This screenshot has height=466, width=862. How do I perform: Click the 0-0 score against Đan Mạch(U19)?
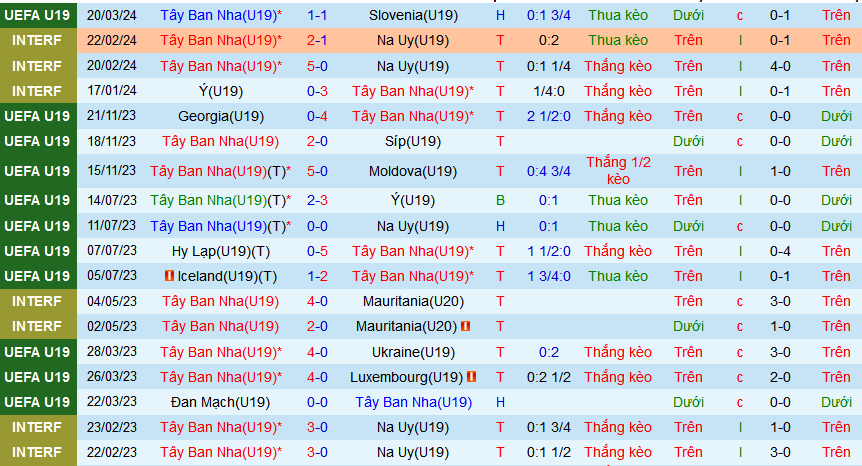tap(317, 403)
